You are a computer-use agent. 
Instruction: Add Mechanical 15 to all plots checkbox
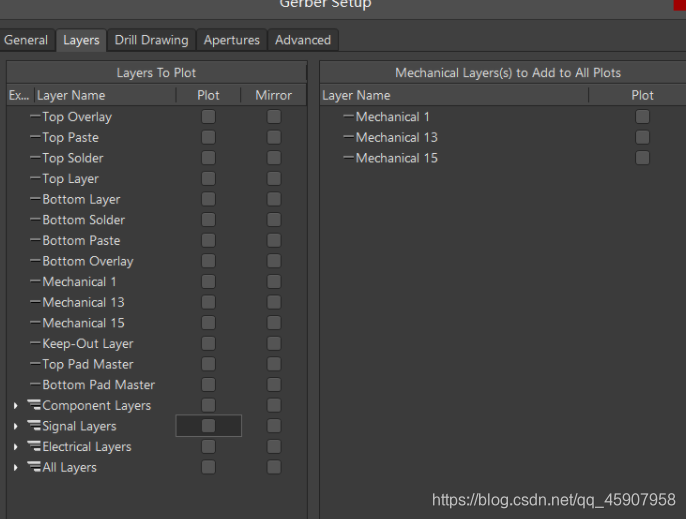[x=642, y=158]
